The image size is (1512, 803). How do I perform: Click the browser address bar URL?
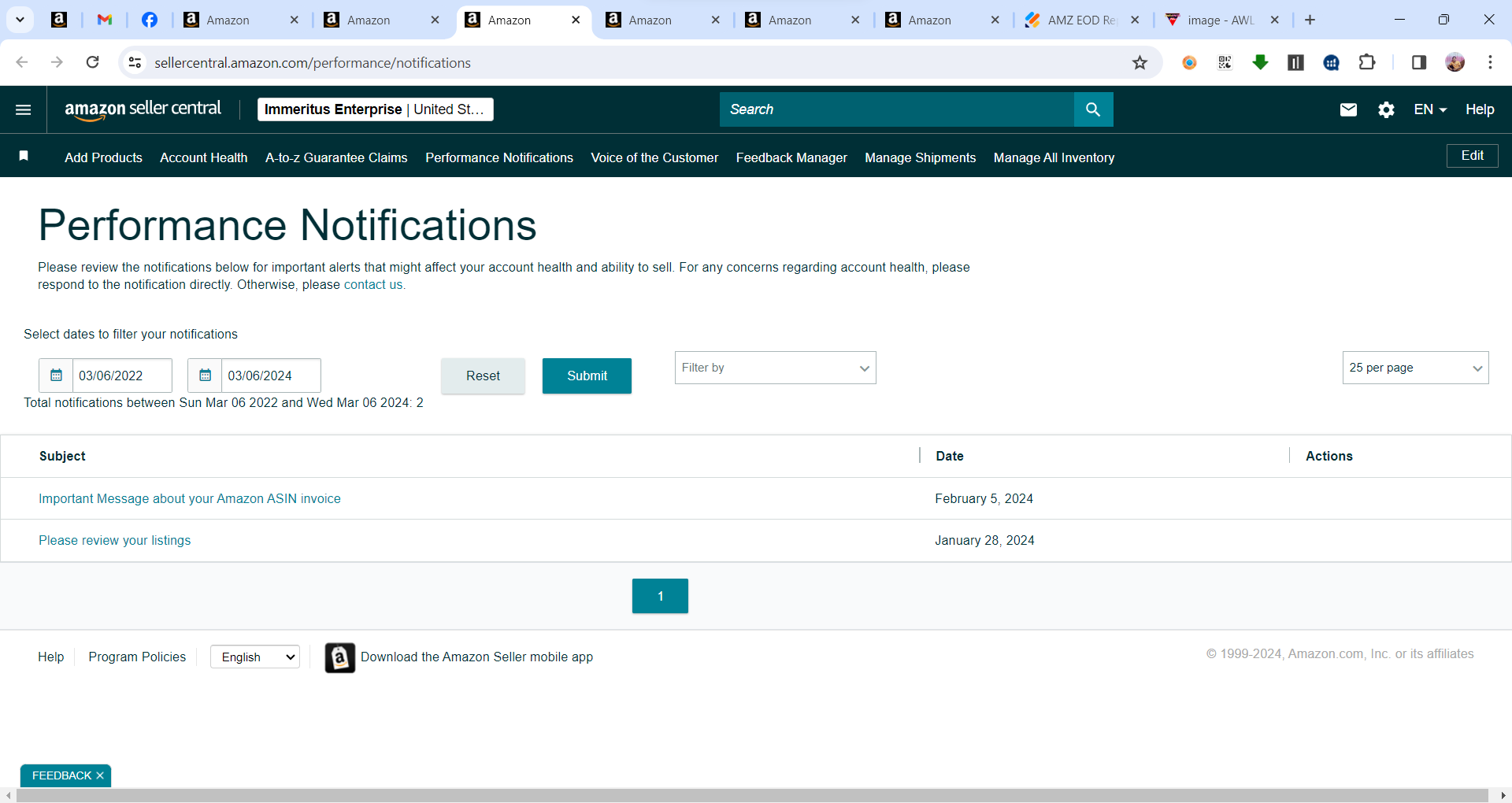[x=313, y=63]
